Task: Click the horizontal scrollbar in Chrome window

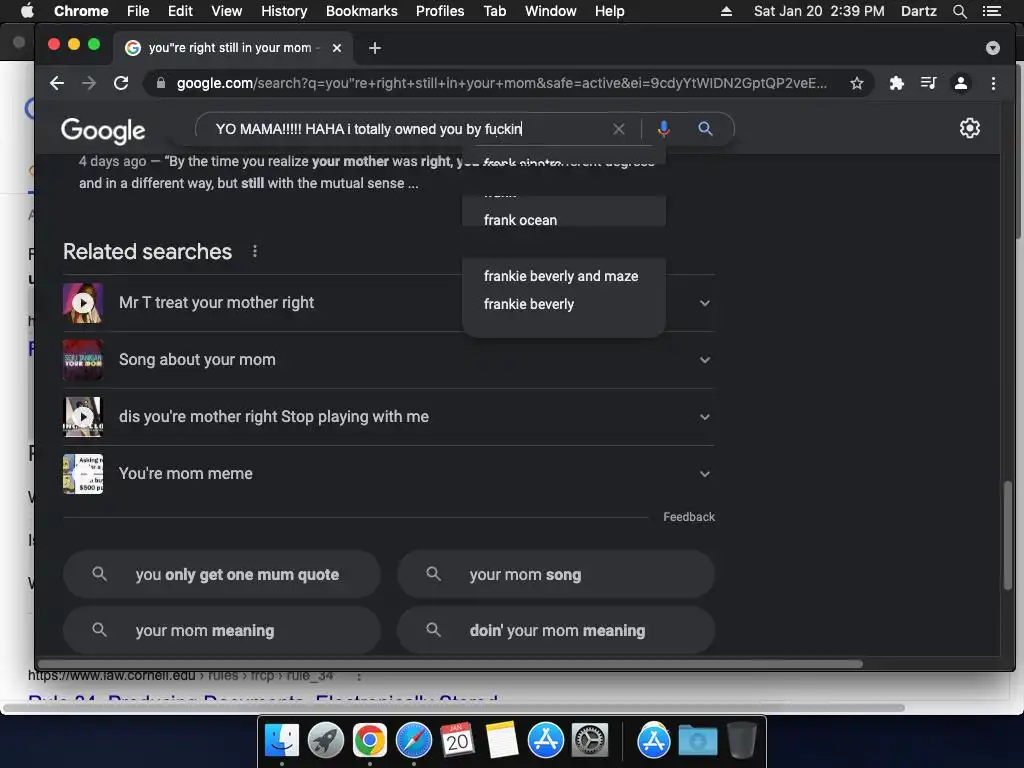Action: pyautogui.click(x=451, y=664)
